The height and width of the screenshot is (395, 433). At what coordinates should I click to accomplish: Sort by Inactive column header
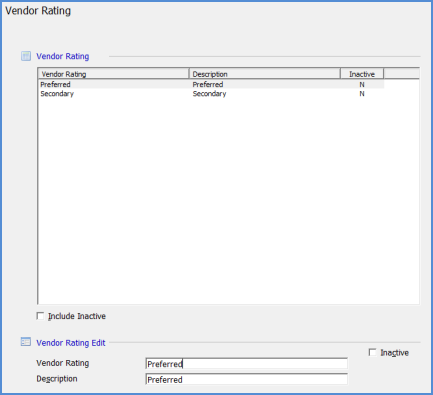(362, 74)
